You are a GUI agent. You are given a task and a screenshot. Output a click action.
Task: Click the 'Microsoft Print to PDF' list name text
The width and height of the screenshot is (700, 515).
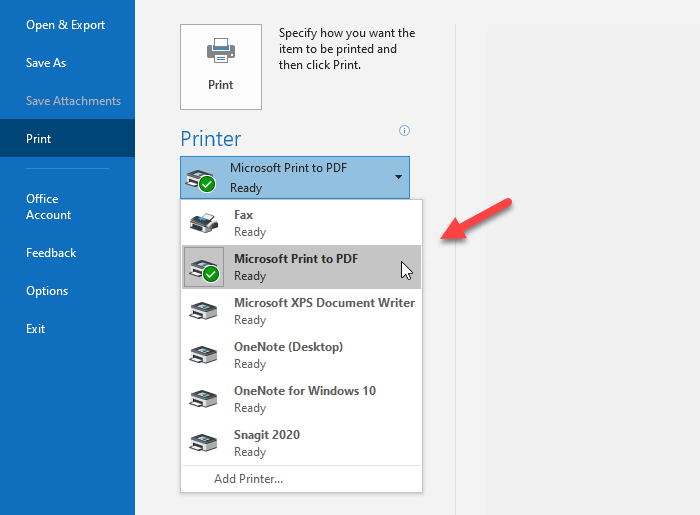[296, 259]
